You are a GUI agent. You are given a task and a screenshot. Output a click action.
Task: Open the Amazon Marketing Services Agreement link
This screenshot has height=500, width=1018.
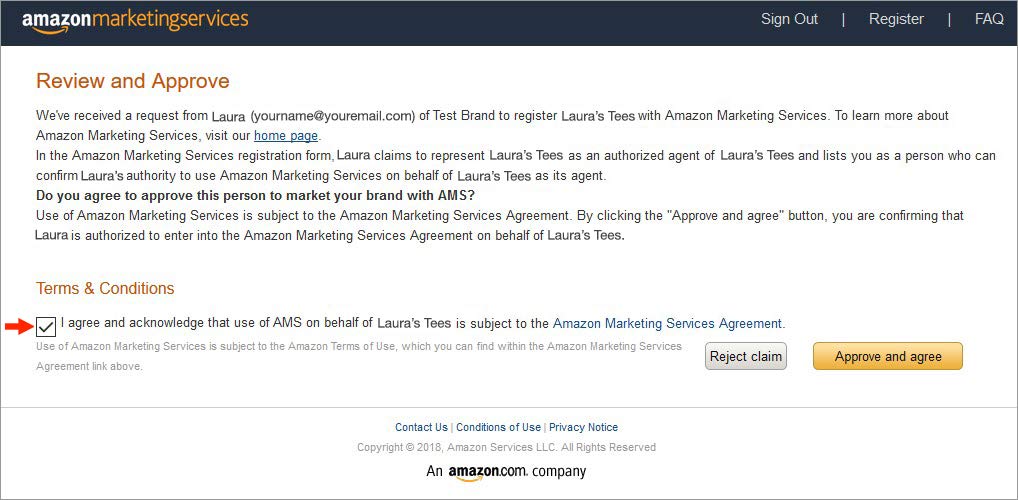667,323
